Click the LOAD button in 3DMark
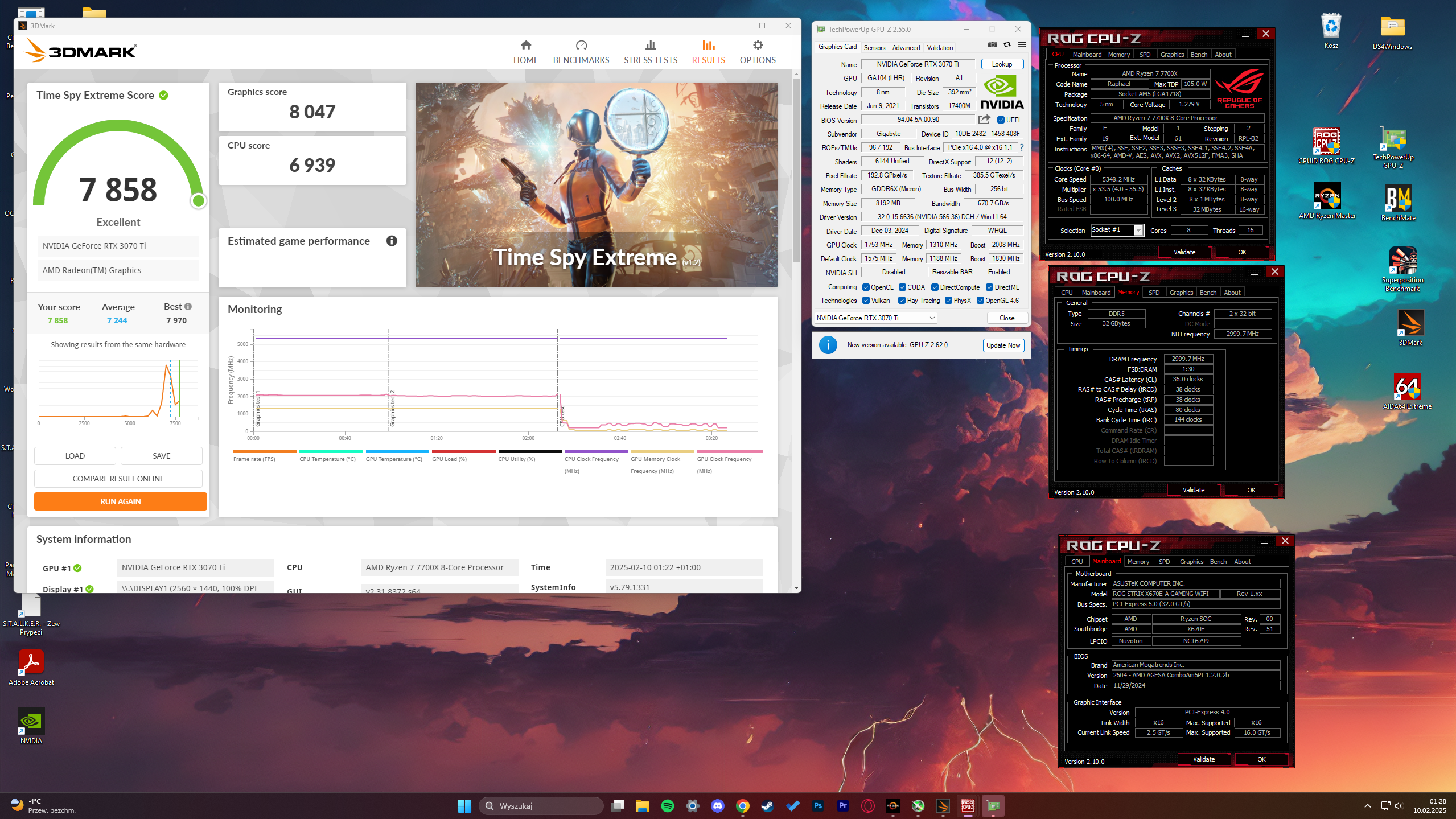Screen dimensions: 1456x819 click(75, 456)
